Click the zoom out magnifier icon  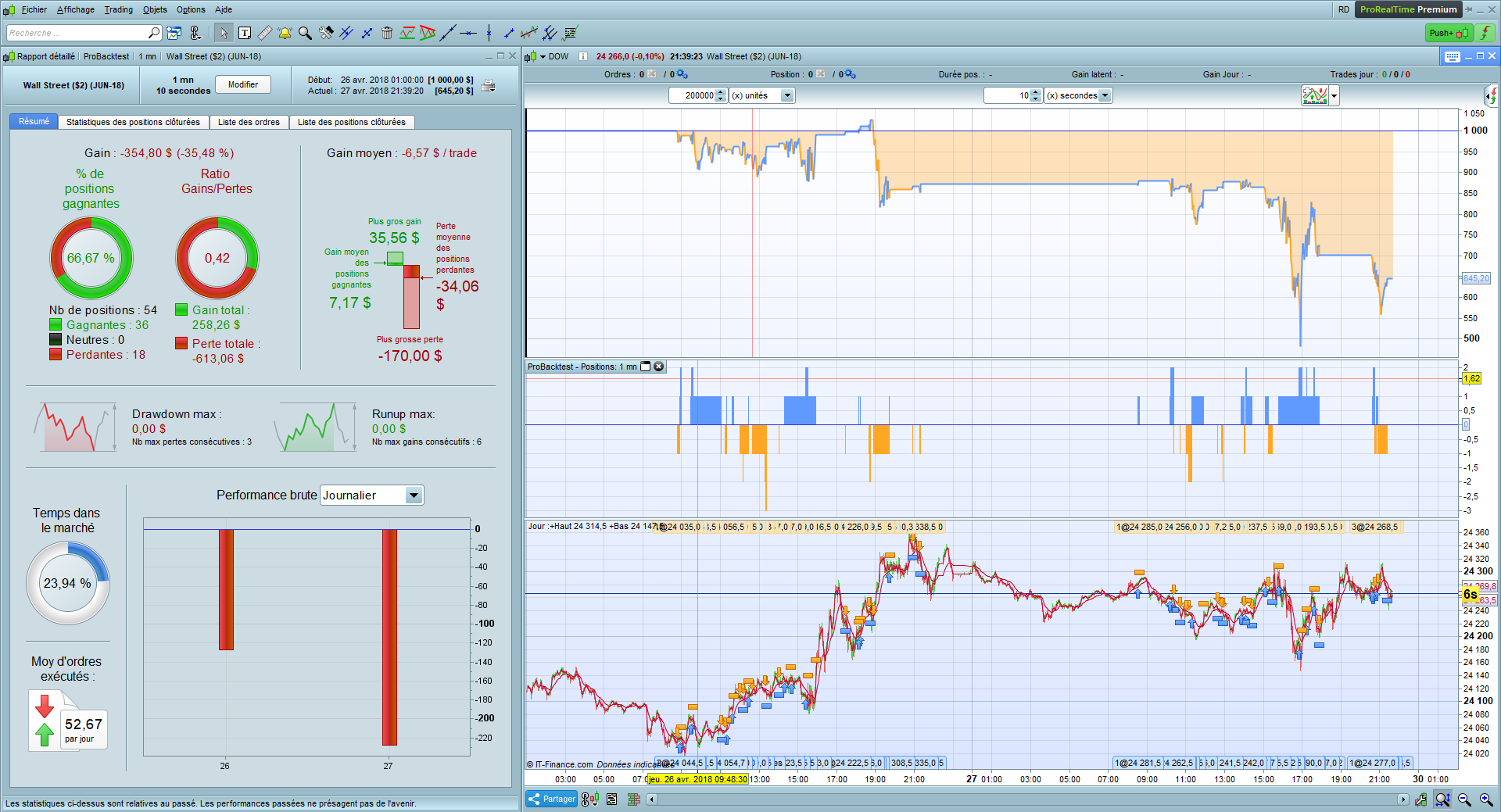coord(1464,799)
